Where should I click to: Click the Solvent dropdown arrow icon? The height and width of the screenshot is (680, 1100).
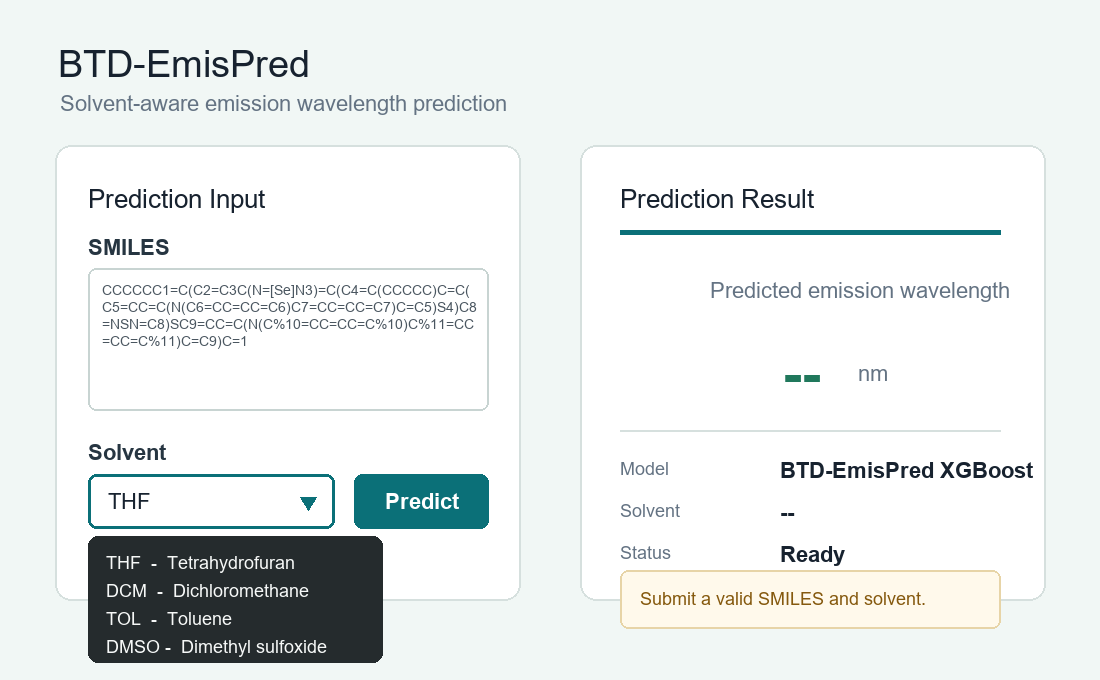click(308, 502)
